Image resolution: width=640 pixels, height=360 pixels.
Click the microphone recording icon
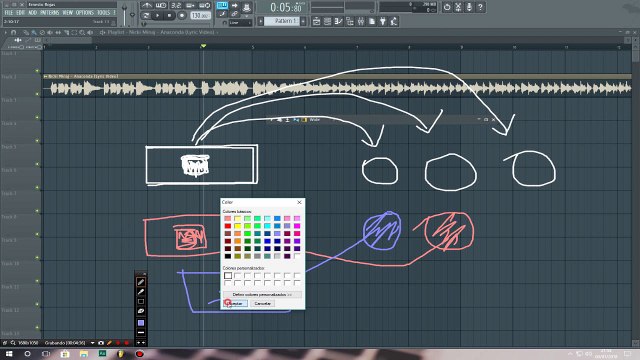469,7
